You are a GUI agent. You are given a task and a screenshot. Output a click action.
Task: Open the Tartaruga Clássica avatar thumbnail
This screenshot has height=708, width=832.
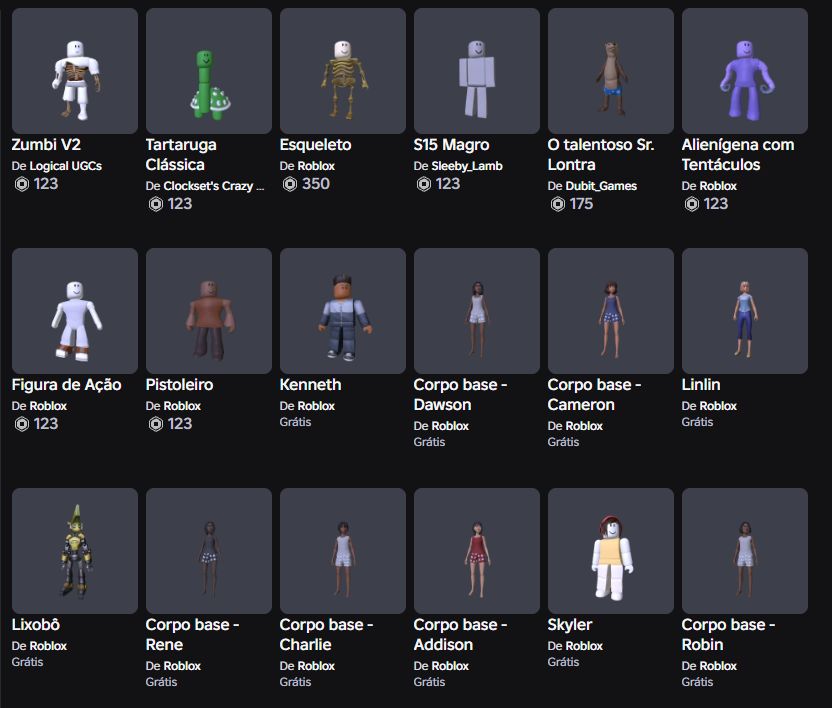click(209, 71)
